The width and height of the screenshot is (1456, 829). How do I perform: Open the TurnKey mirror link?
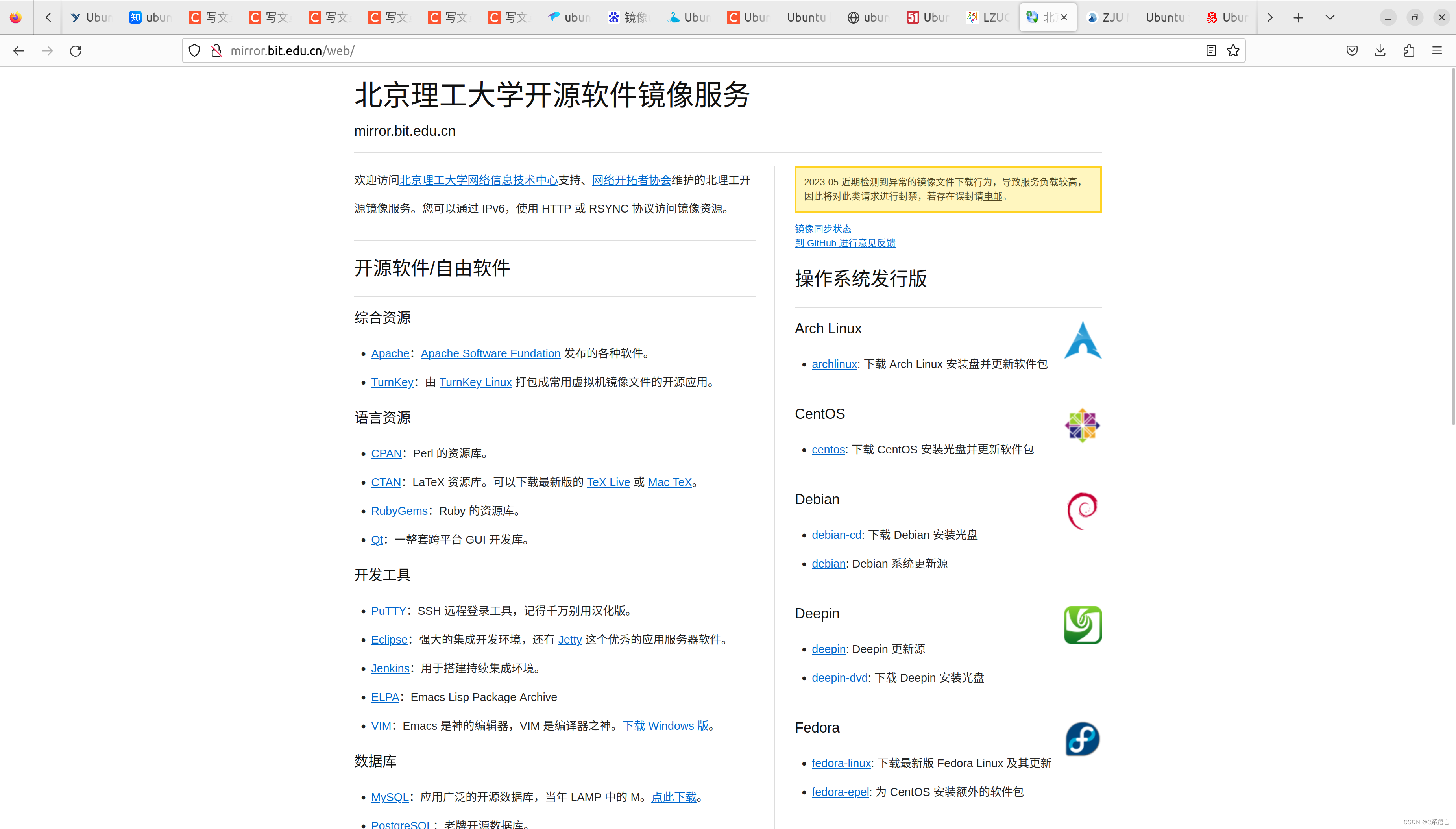pos(392,383)
